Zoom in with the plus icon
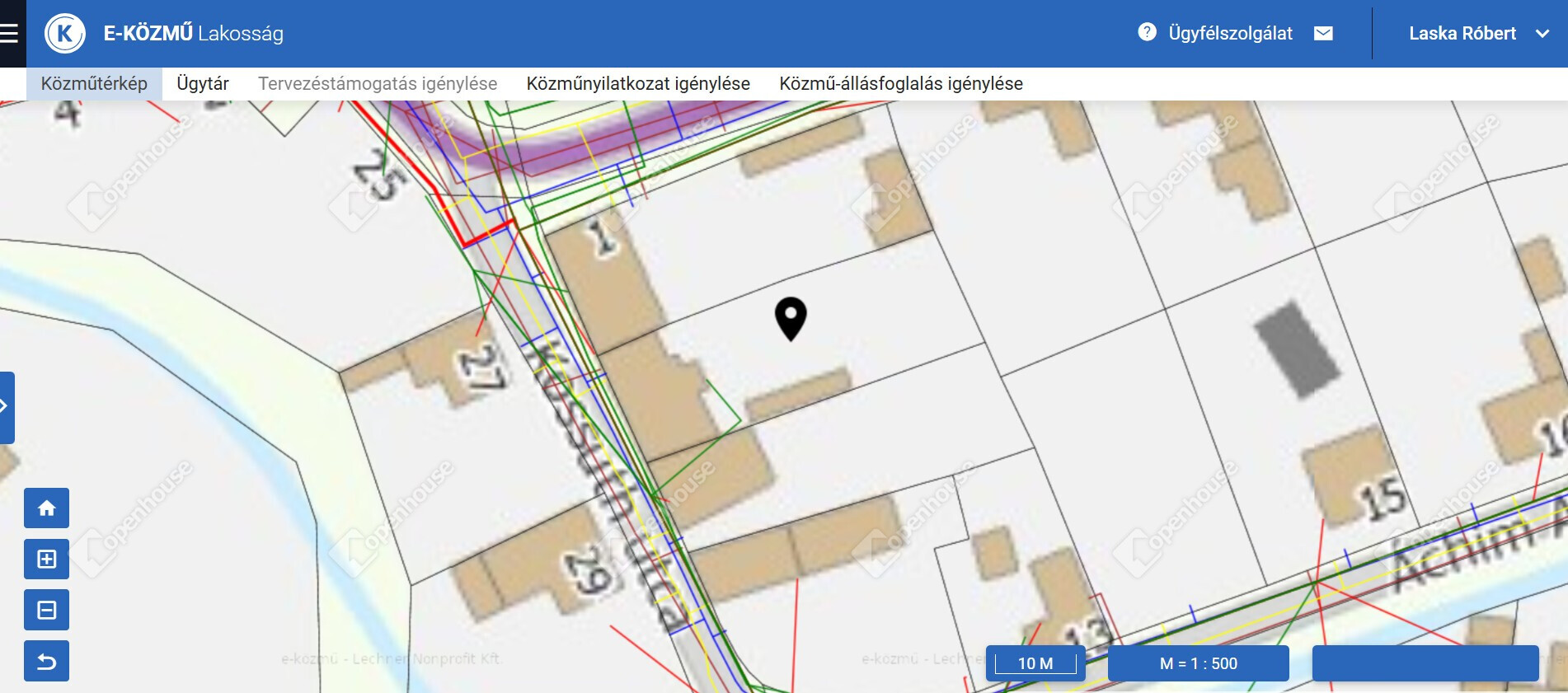 coord(47,560)
